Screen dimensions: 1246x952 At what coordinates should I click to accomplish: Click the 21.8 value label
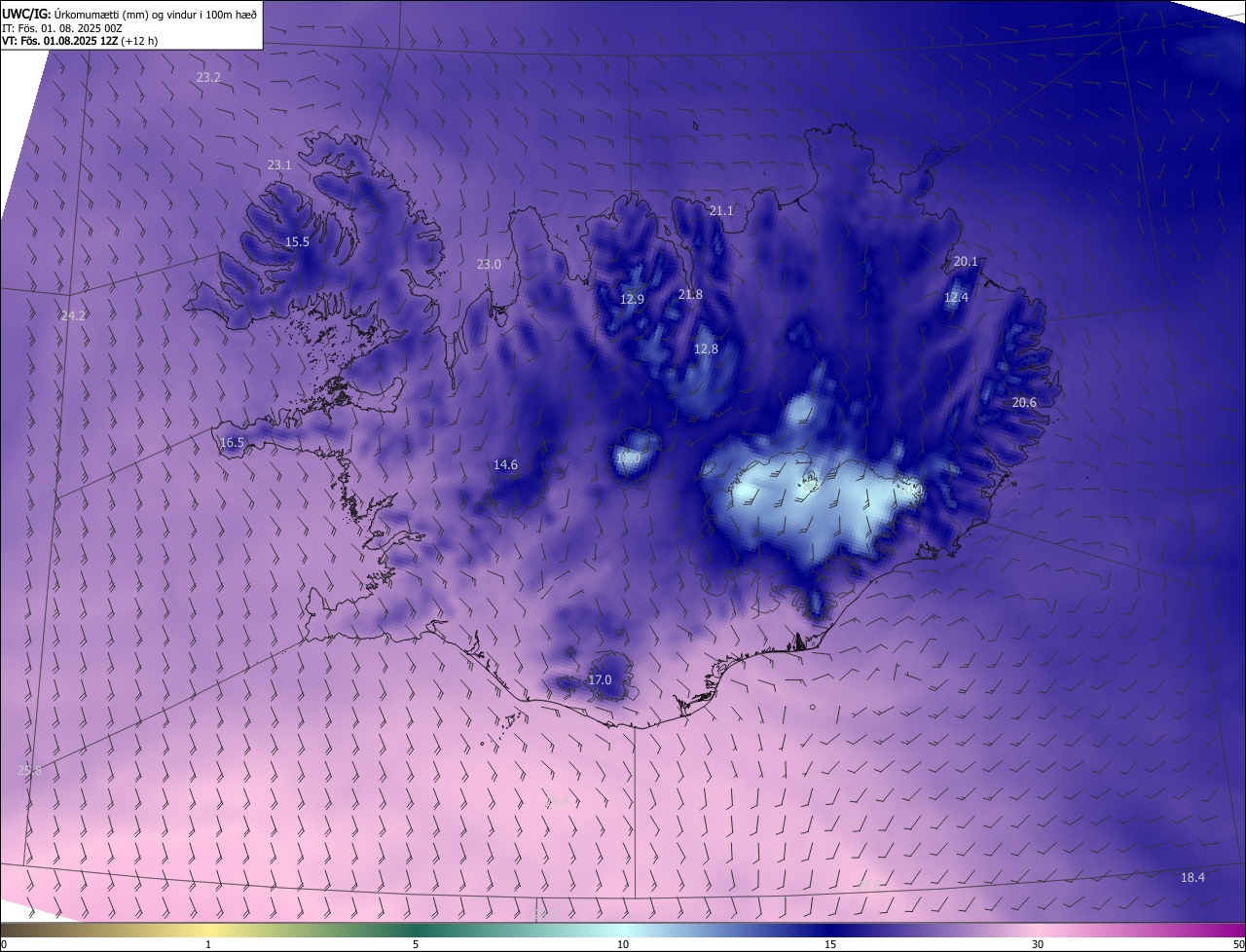coord(690,295)
